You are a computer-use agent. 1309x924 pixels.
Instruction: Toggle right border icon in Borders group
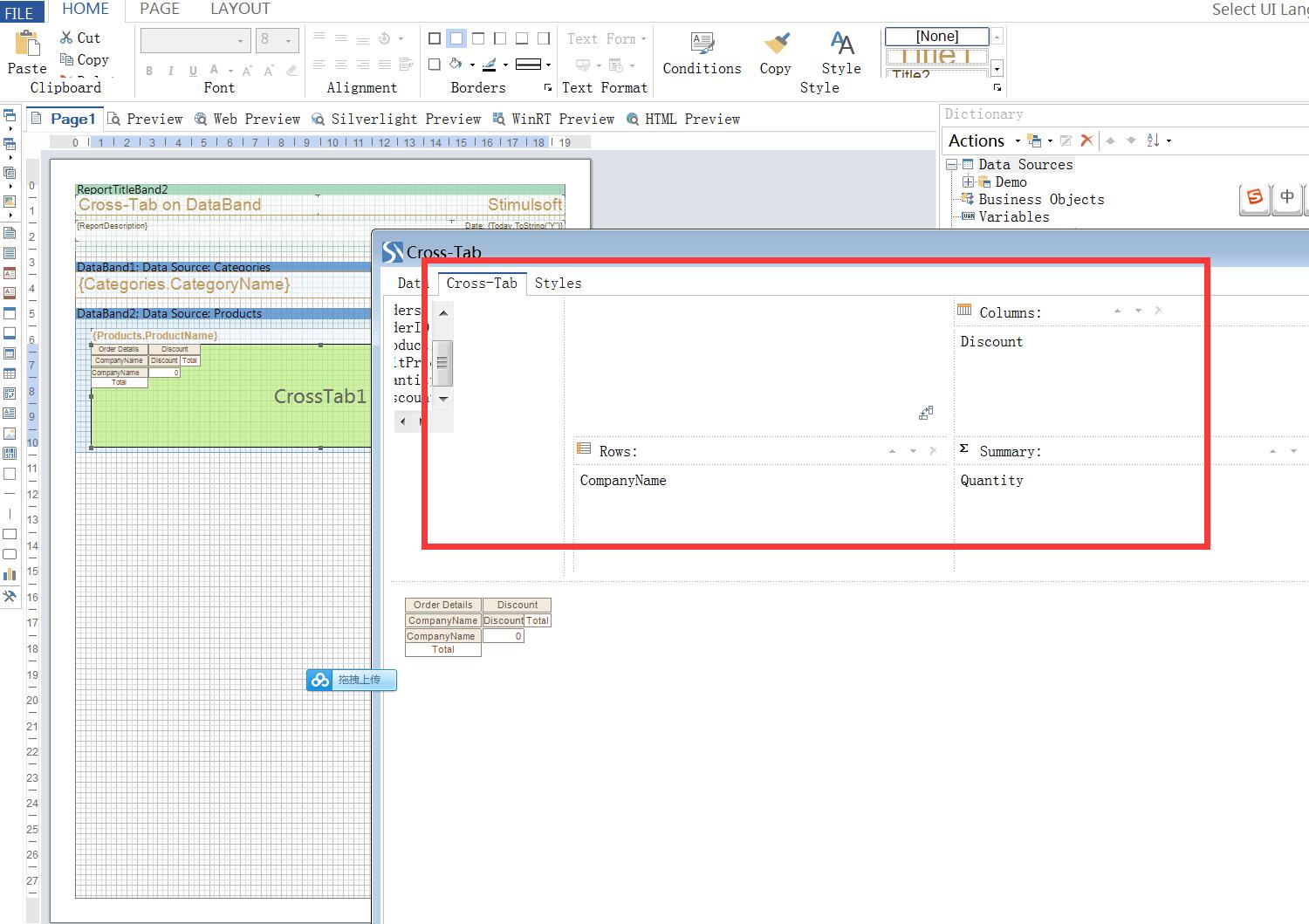(x=544, y=38)
